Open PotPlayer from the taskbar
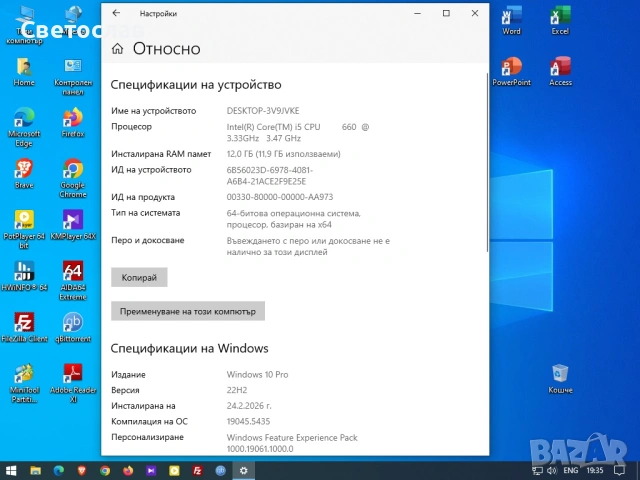Viewport: 640px width, 480px height. tap(174, 471)
